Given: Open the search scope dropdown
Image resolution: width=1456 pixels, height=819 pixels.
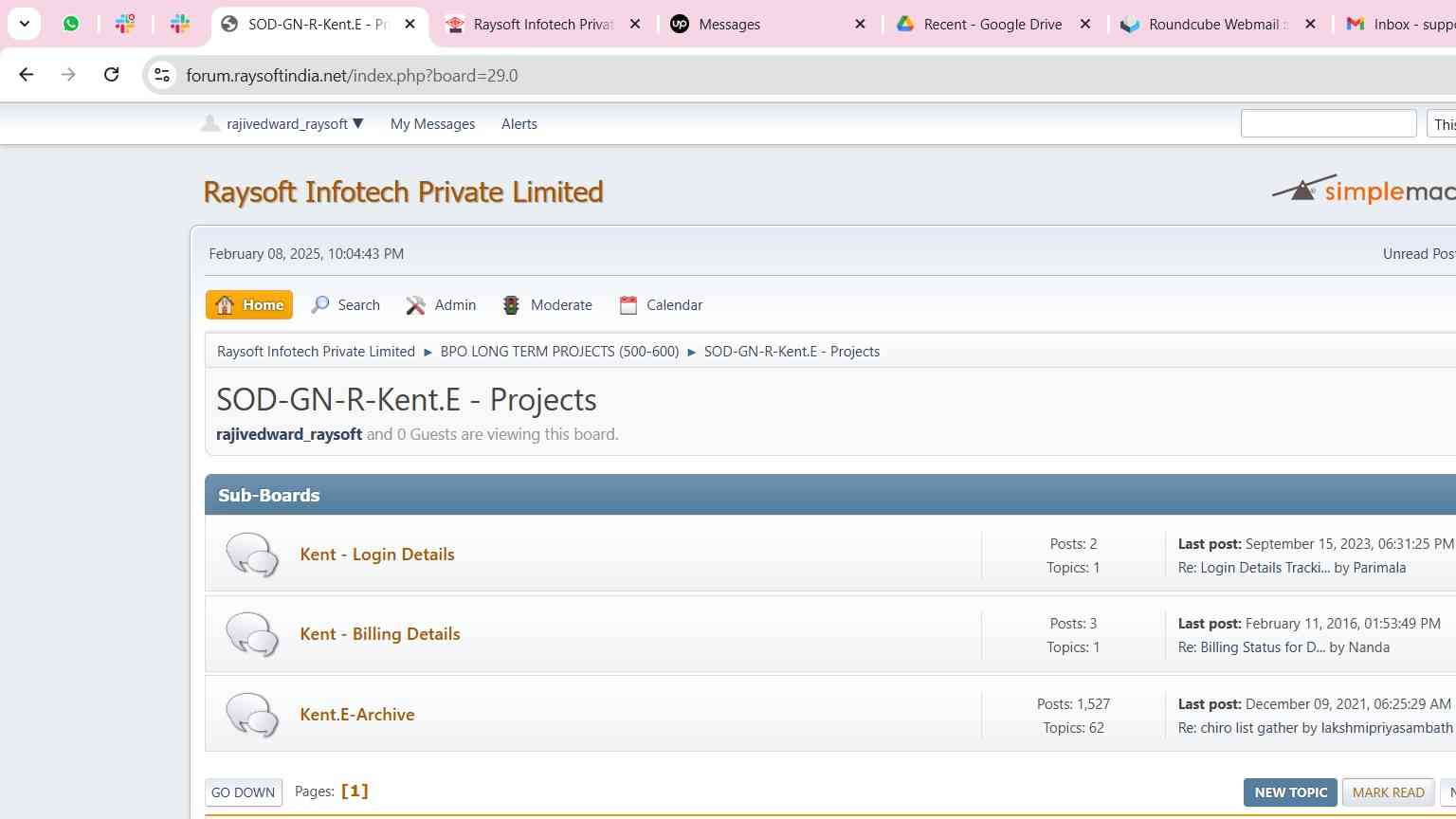Looking at the screenshot, I should [x=1442, y=124].
